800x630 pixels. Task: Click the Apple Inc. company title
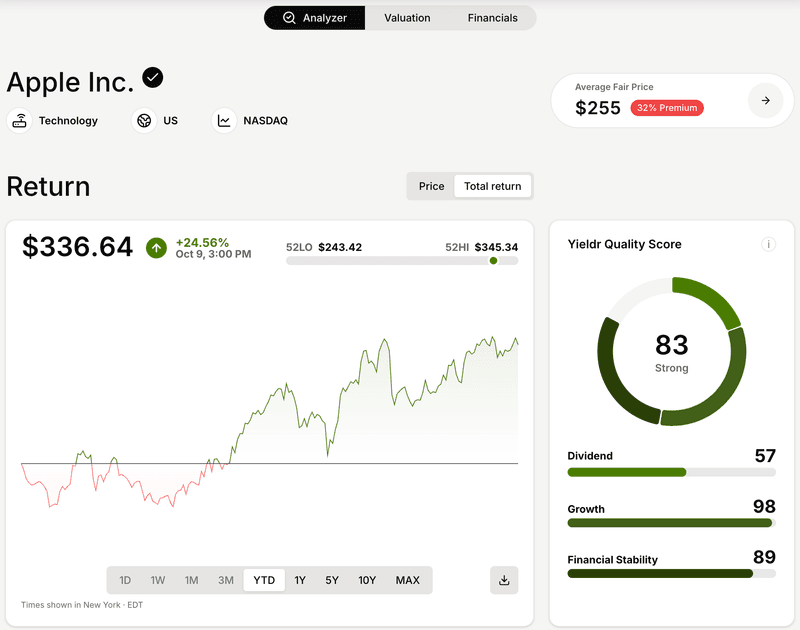click(x=70, y=82)
